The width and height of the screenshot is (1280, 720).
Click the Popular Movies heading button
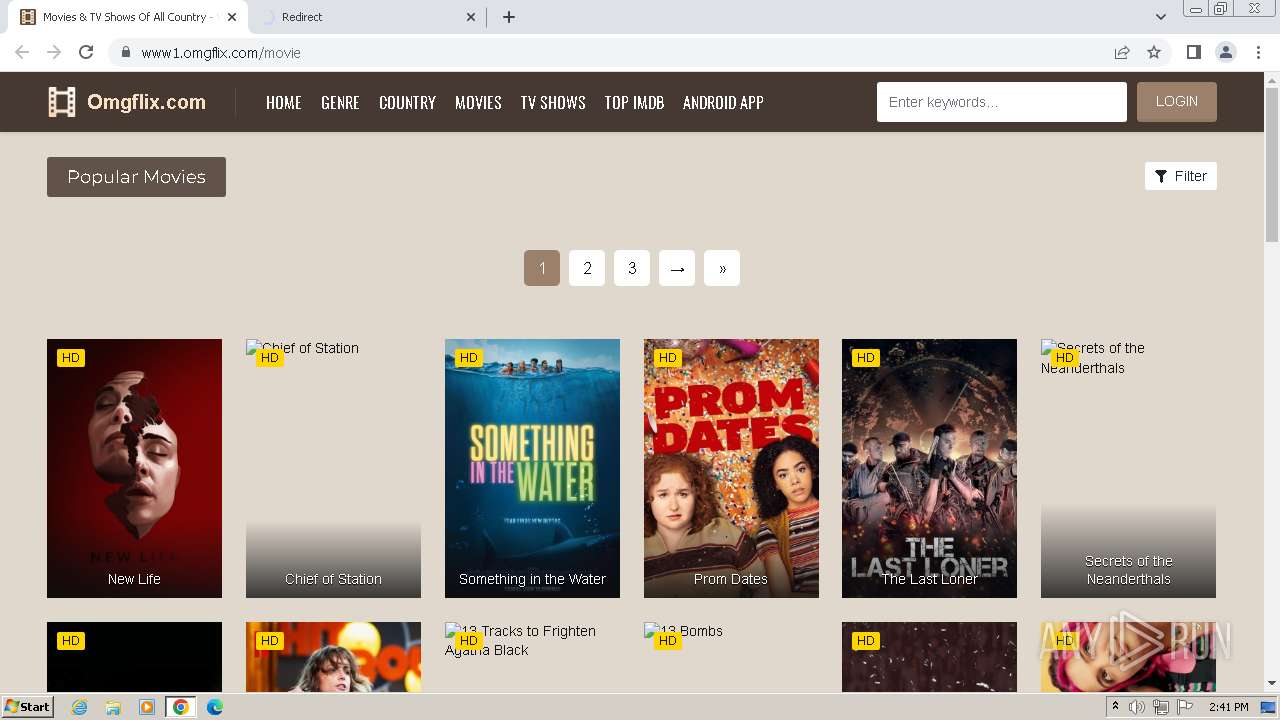(136, 177)
